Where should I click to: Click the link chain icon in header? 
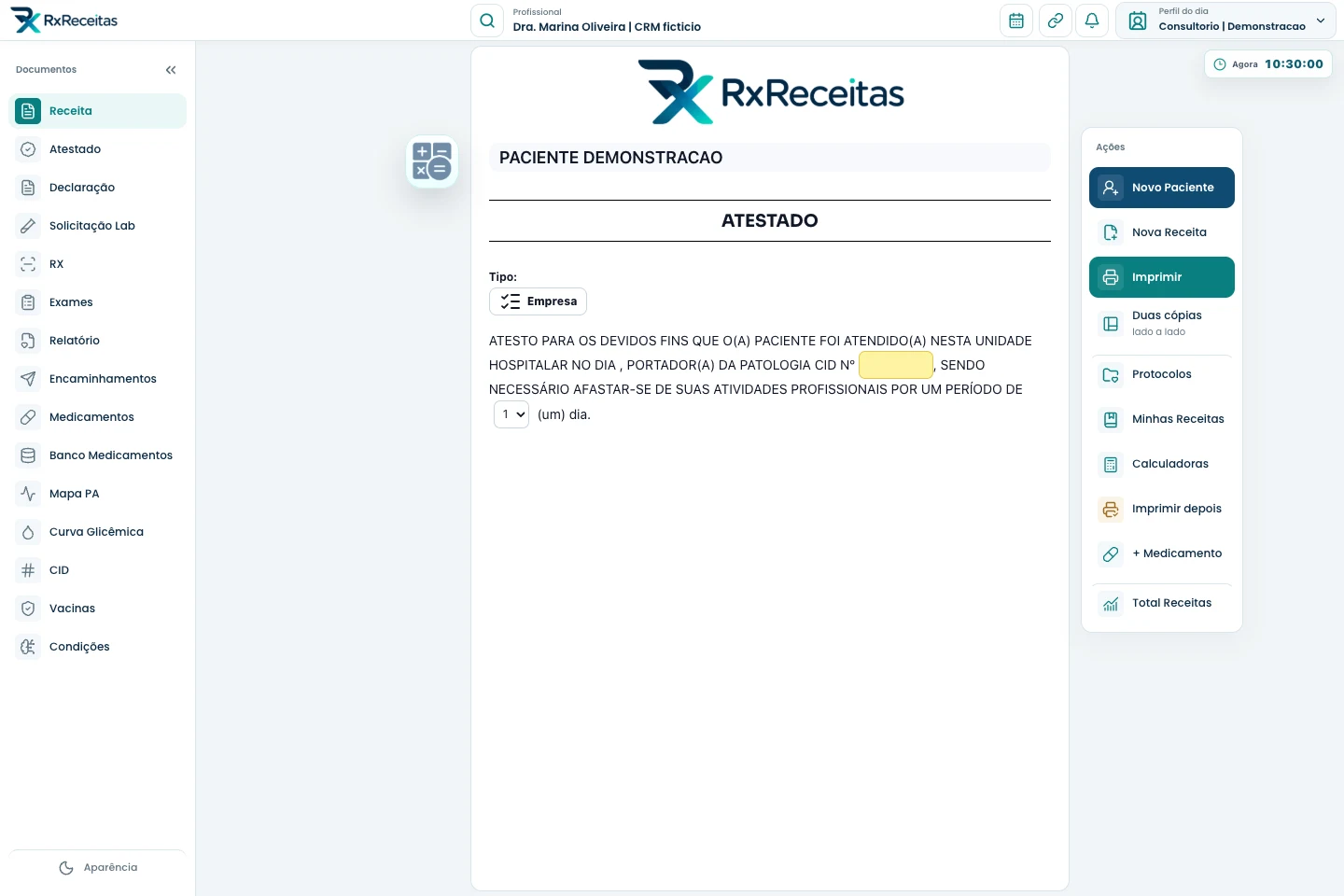1056,21
